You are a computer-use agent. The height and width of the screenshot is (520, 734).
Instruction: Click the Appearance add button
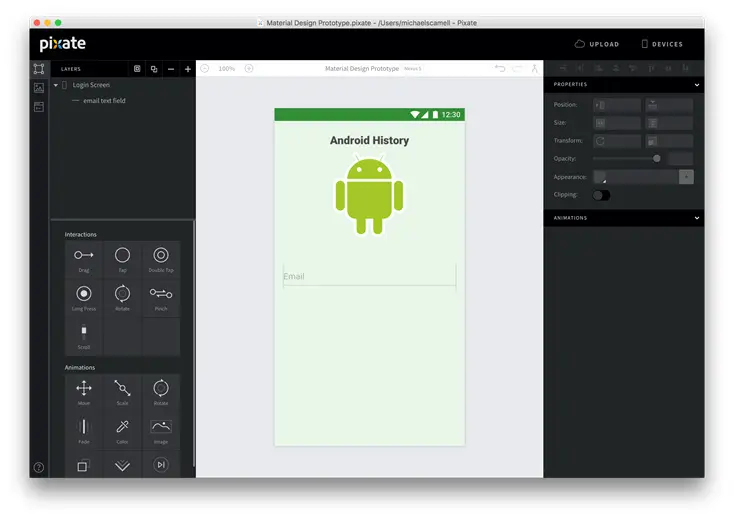[686, 177]
